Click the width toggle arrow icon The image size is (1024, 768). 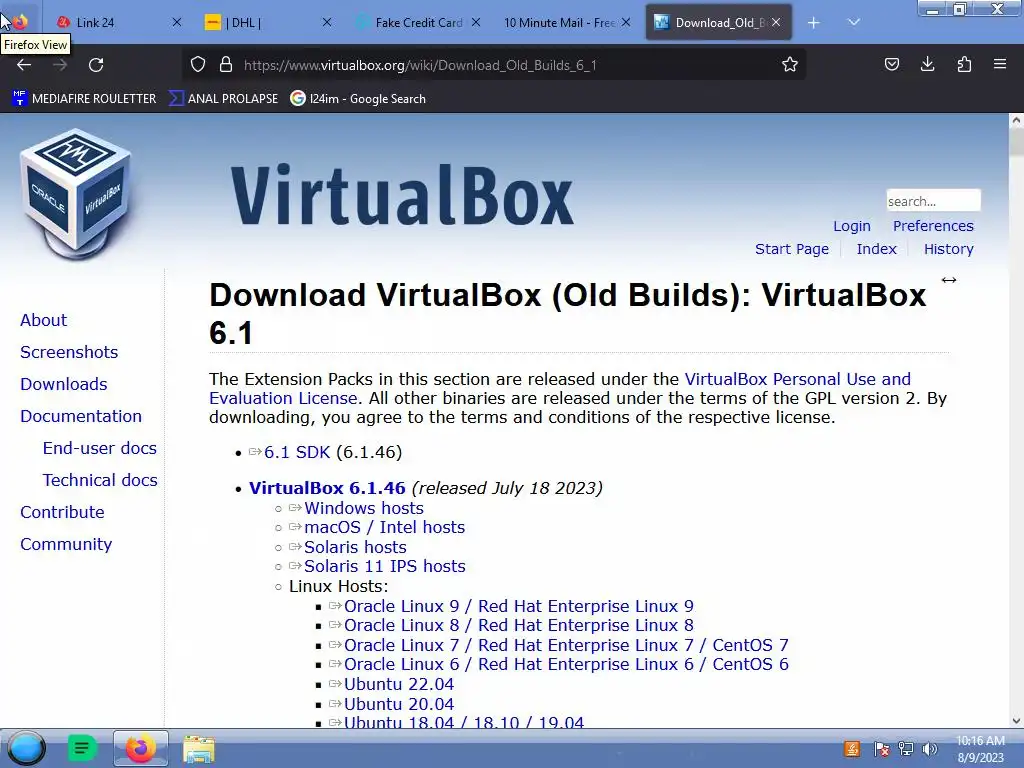(949, 280)
